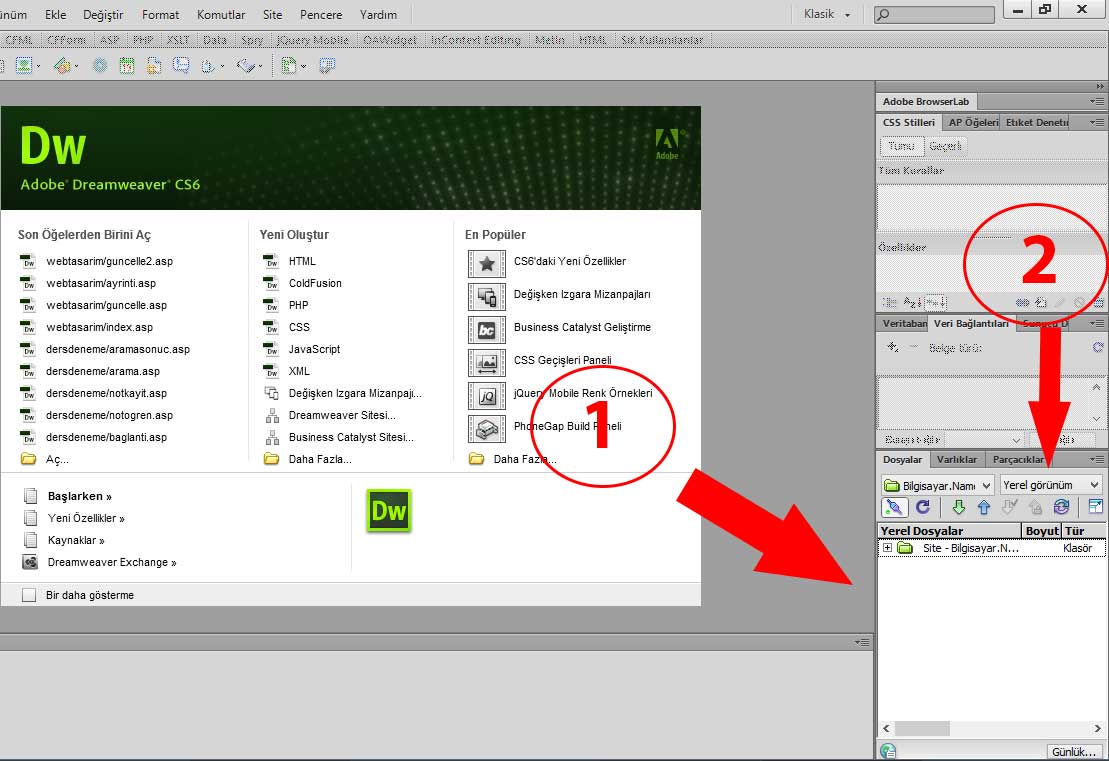Click the insert image toolbar icon
The height and width of the screenshot is (761, 1109).
[25, 66]
